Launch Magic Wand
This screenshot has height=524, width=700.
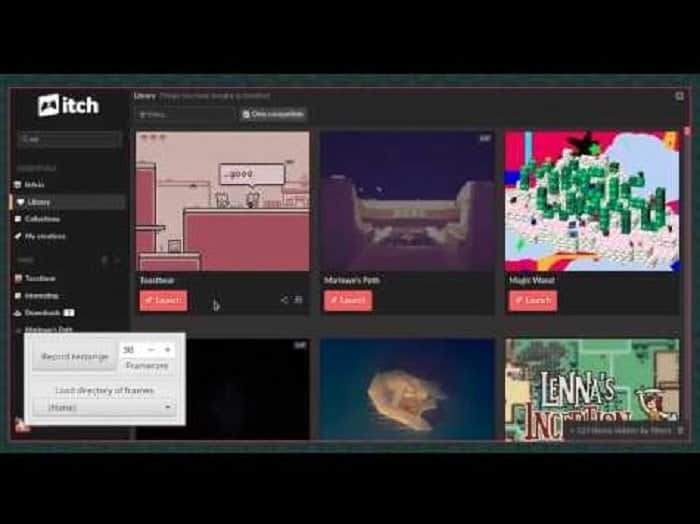(533, 300)
